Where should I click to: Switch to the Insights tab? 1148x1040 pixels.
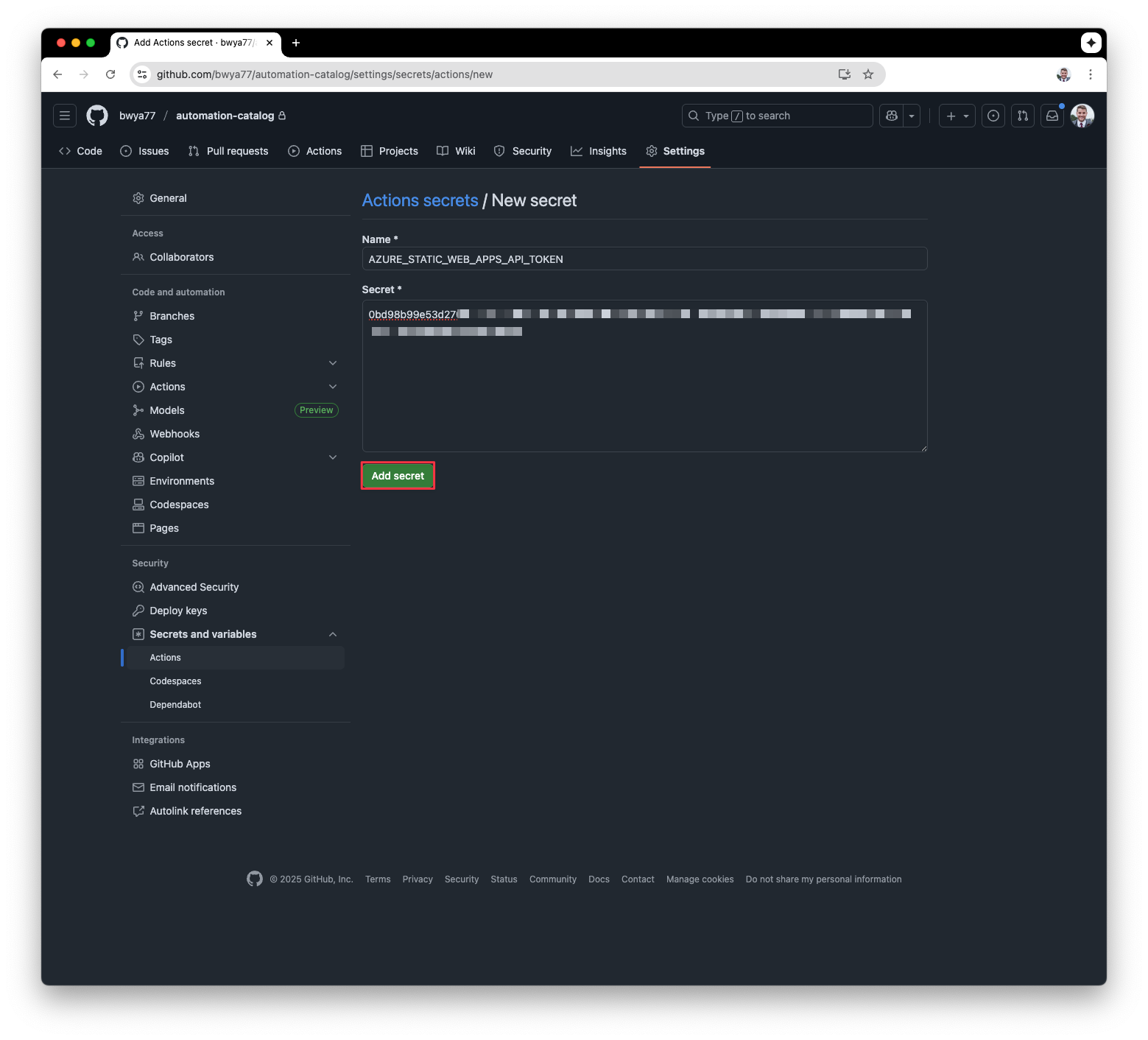(598, 151)
